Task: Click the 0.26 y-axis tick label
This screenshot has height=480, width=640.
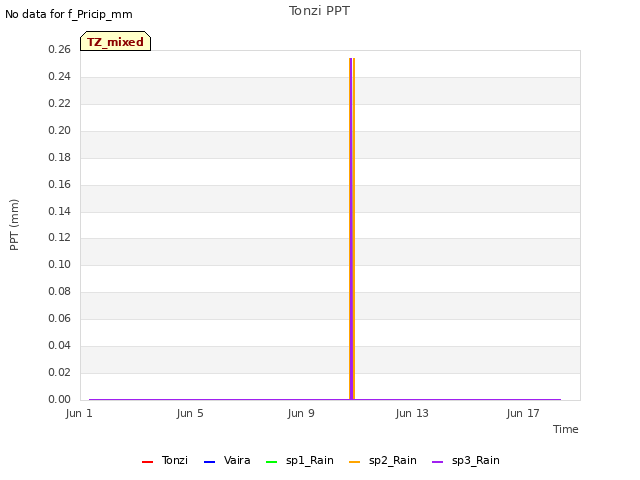Action: coord(60,49)
